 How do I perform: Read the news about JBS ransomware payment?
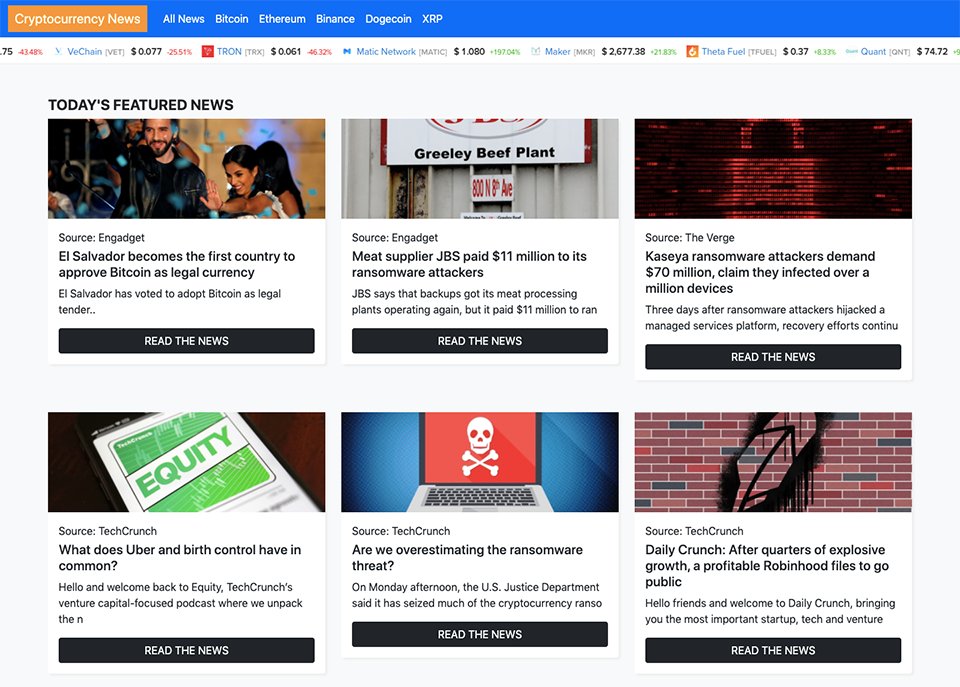(x=480, y=341)
